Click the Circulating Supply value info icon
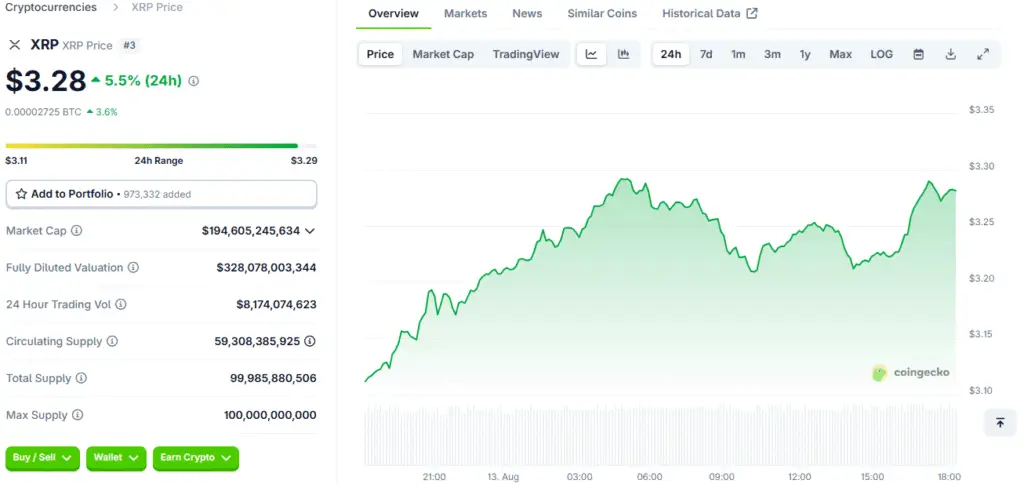1024x484 pixels. [310, 341]
